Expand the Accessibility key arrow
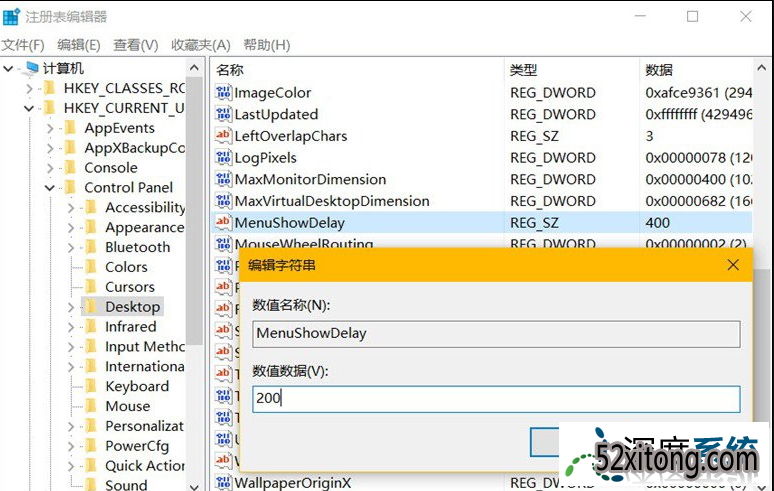This screenshot has width=774, height=491. point(71,208)
